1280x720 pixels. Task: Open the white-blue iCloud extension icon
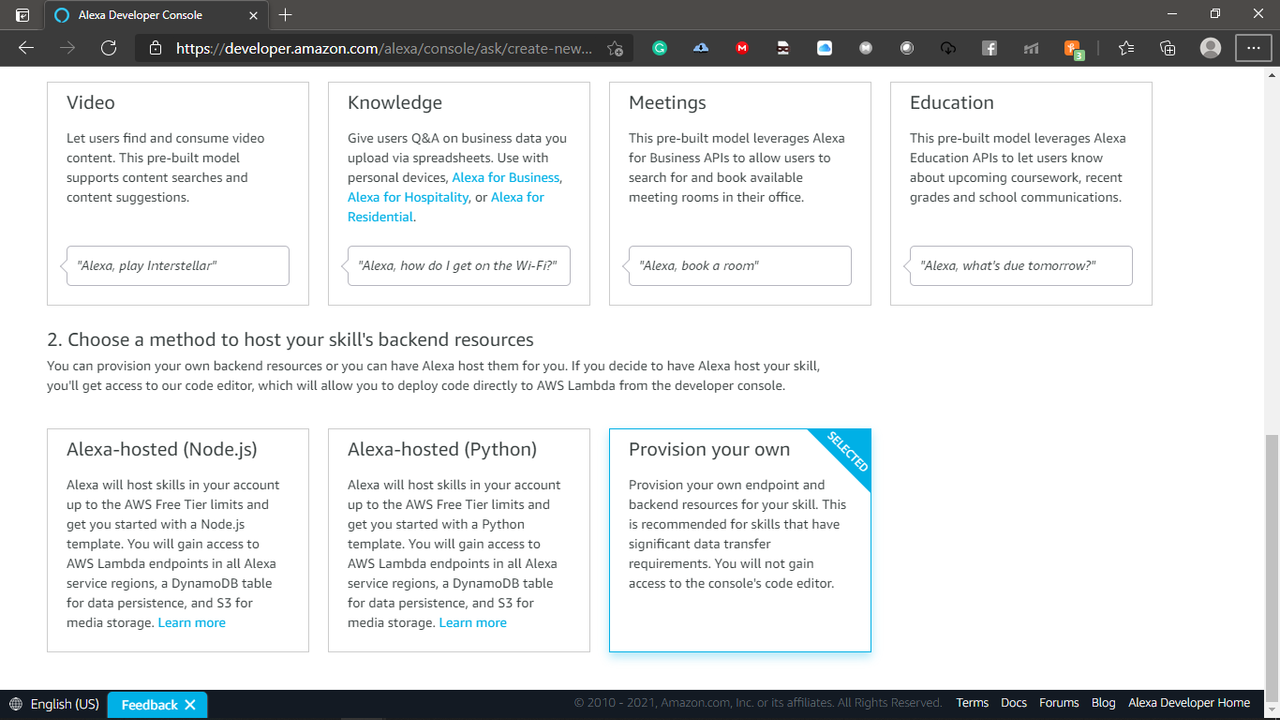824,47
